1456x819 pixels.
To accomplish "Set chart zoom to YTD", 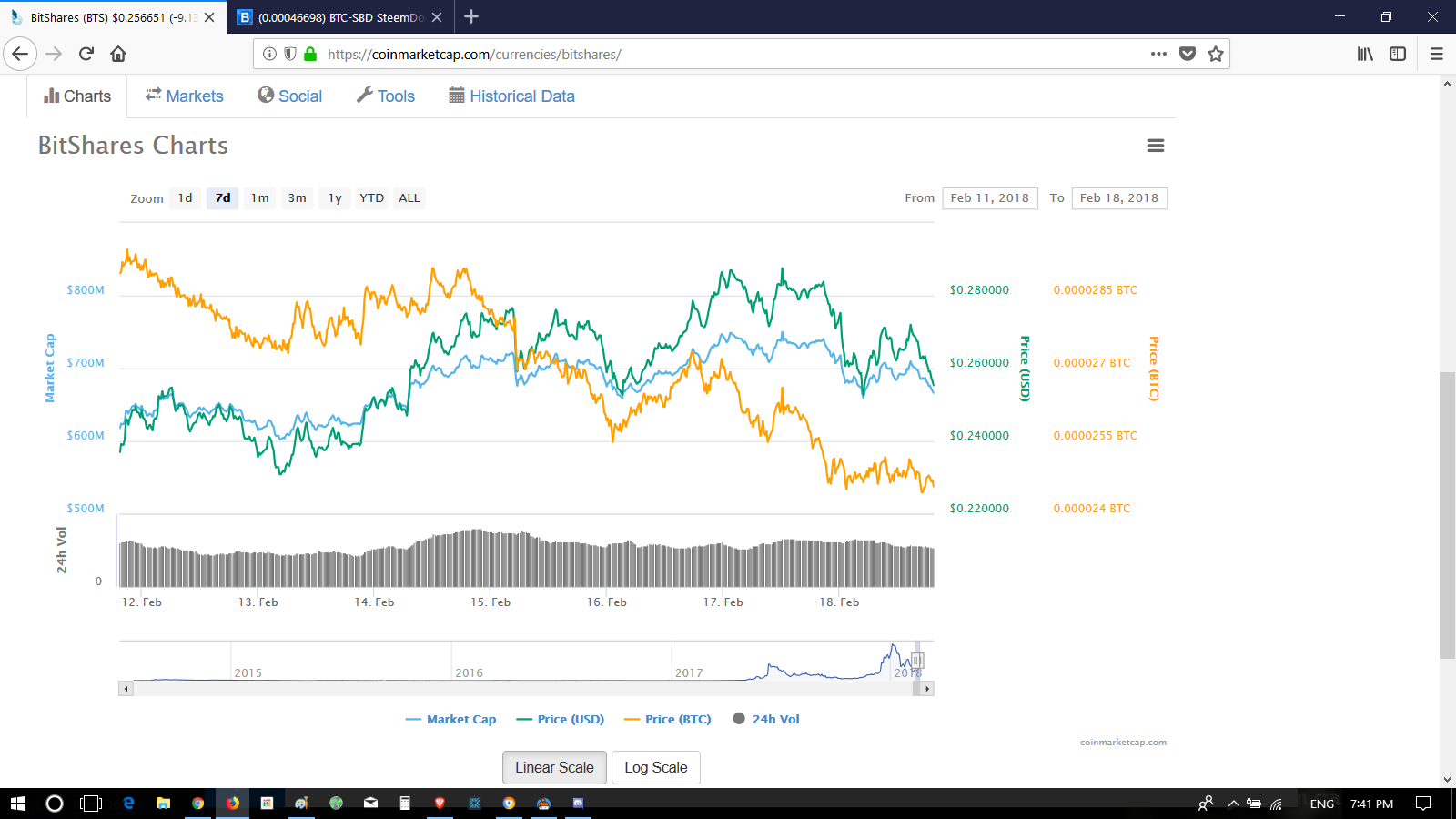I will [x=372, y=198].
